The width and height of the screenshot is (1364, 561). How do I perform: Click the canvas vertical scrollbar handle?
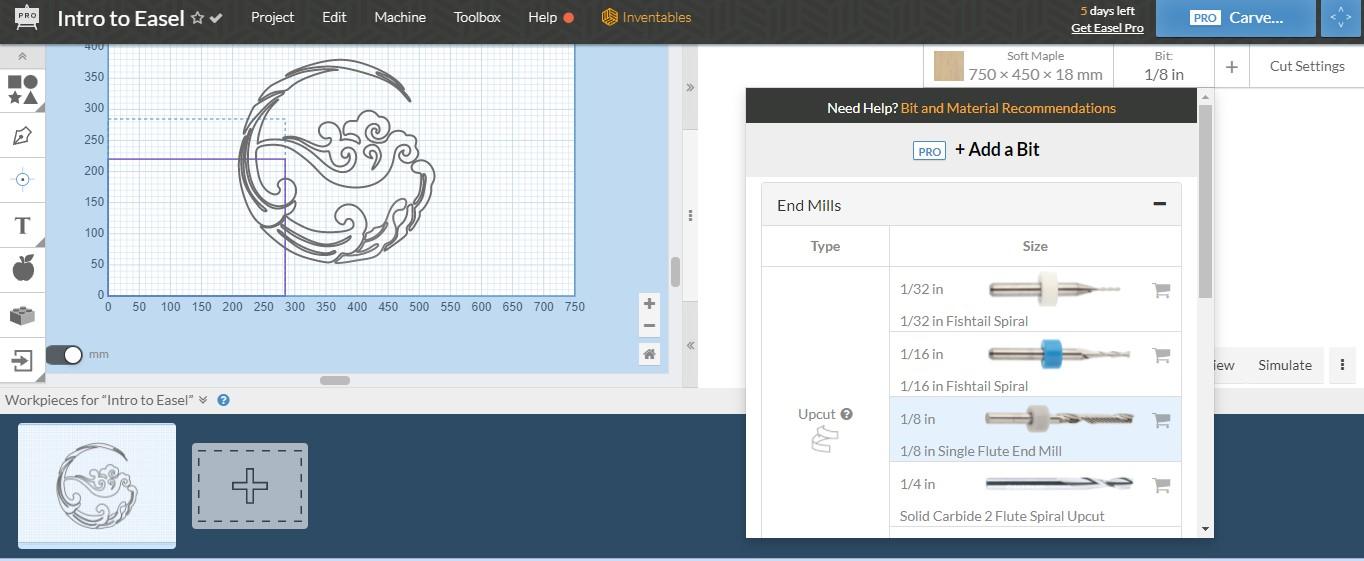coord(675,272)
